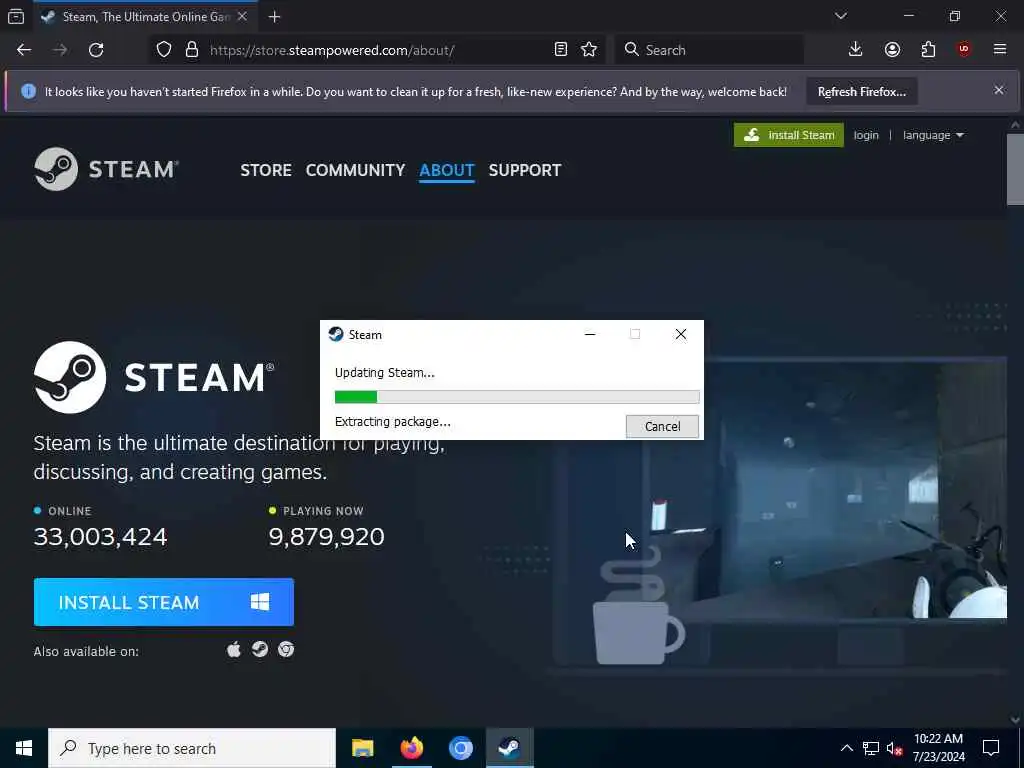The height and width of the screenshot is (768, 1024).
Task: Open tracking protection shield icon
Action: point(164,50)
